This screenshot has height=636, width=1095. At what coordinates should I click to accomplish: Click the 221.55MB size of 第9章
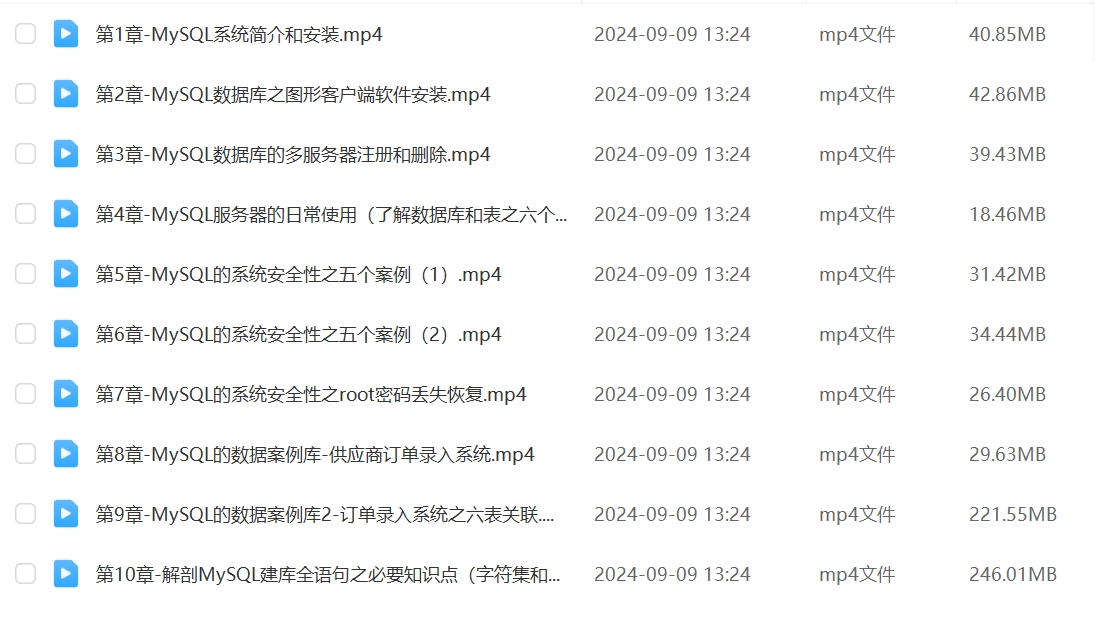[1013, 515]
